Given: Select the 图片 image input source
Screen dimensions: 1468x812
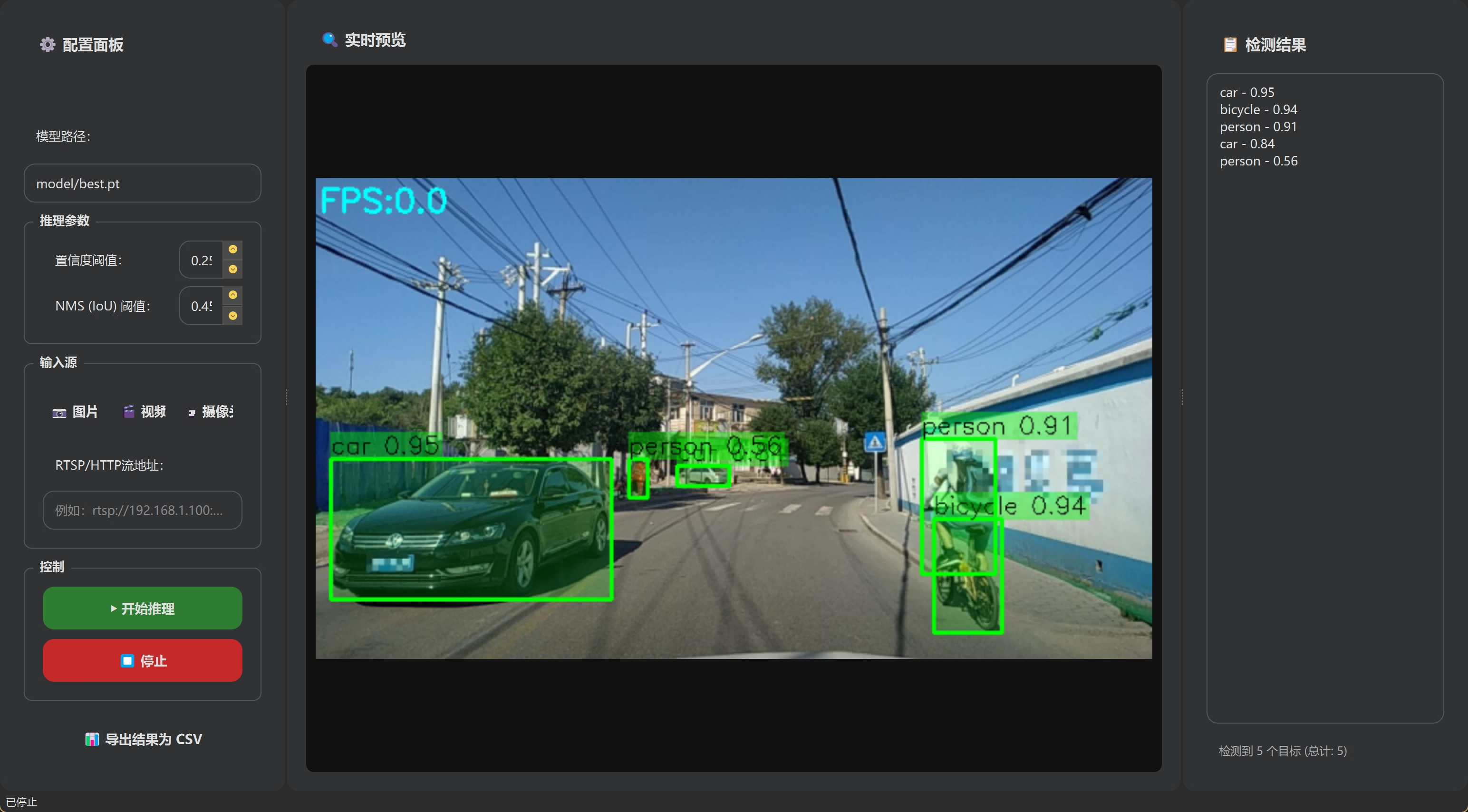Looking at the screenshot, I should click(x=75, y=411).
